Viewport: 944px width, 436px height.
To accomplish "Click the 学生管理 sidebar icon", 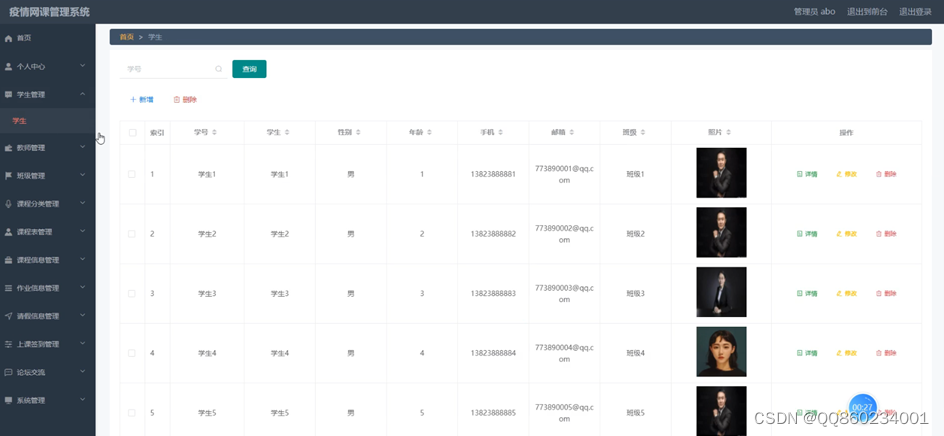I will (8, 95).
